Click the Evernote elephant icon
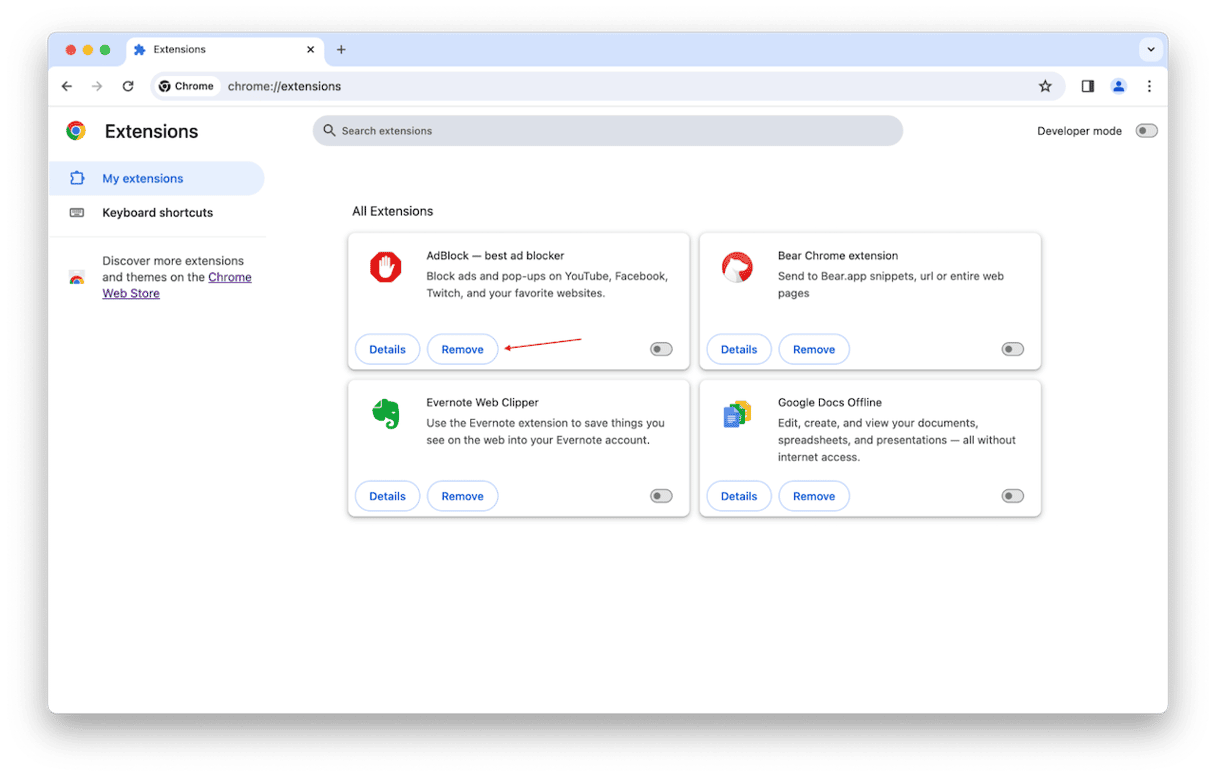This screenshot has height=777, width=1216. coord(386,414)
